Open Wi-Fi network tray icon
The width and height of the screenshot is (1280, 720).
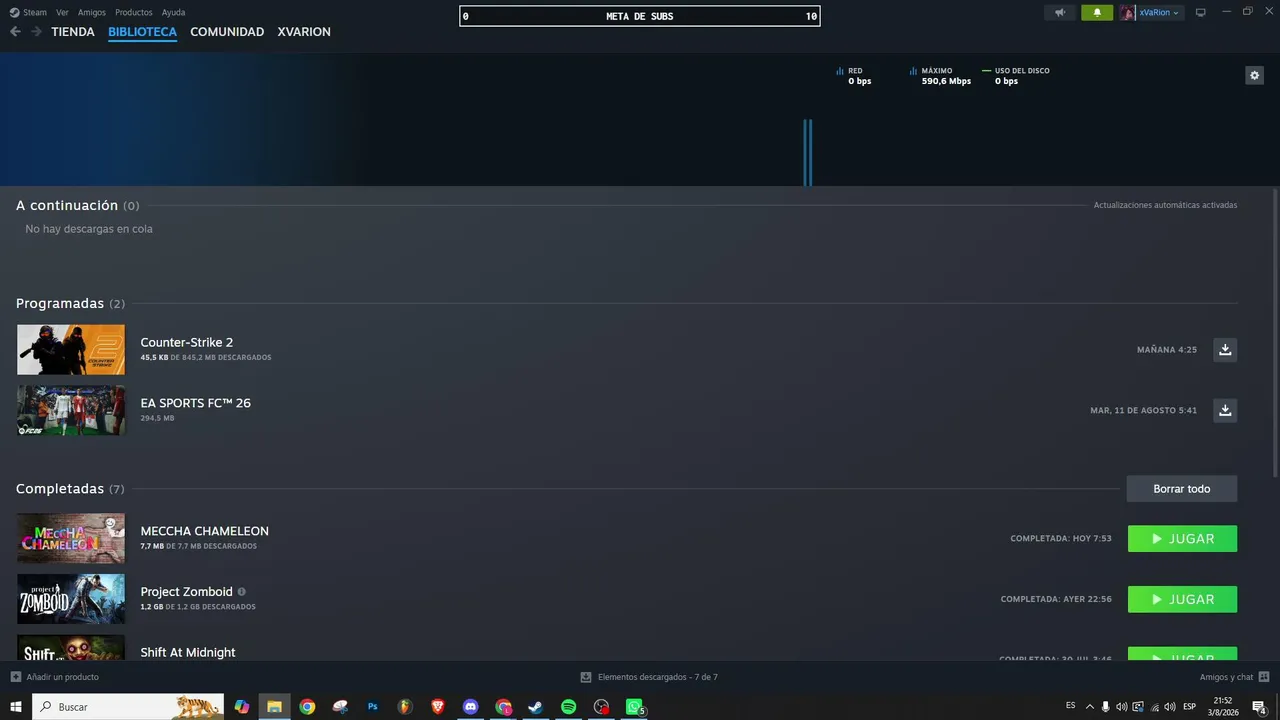(x=1154, y=707)
